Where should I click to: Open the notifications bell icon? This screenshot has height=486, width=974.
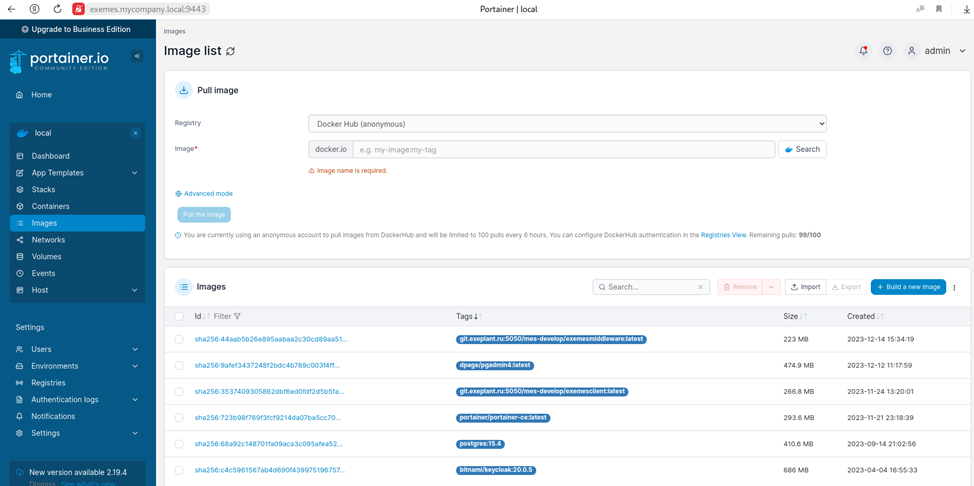863,51
